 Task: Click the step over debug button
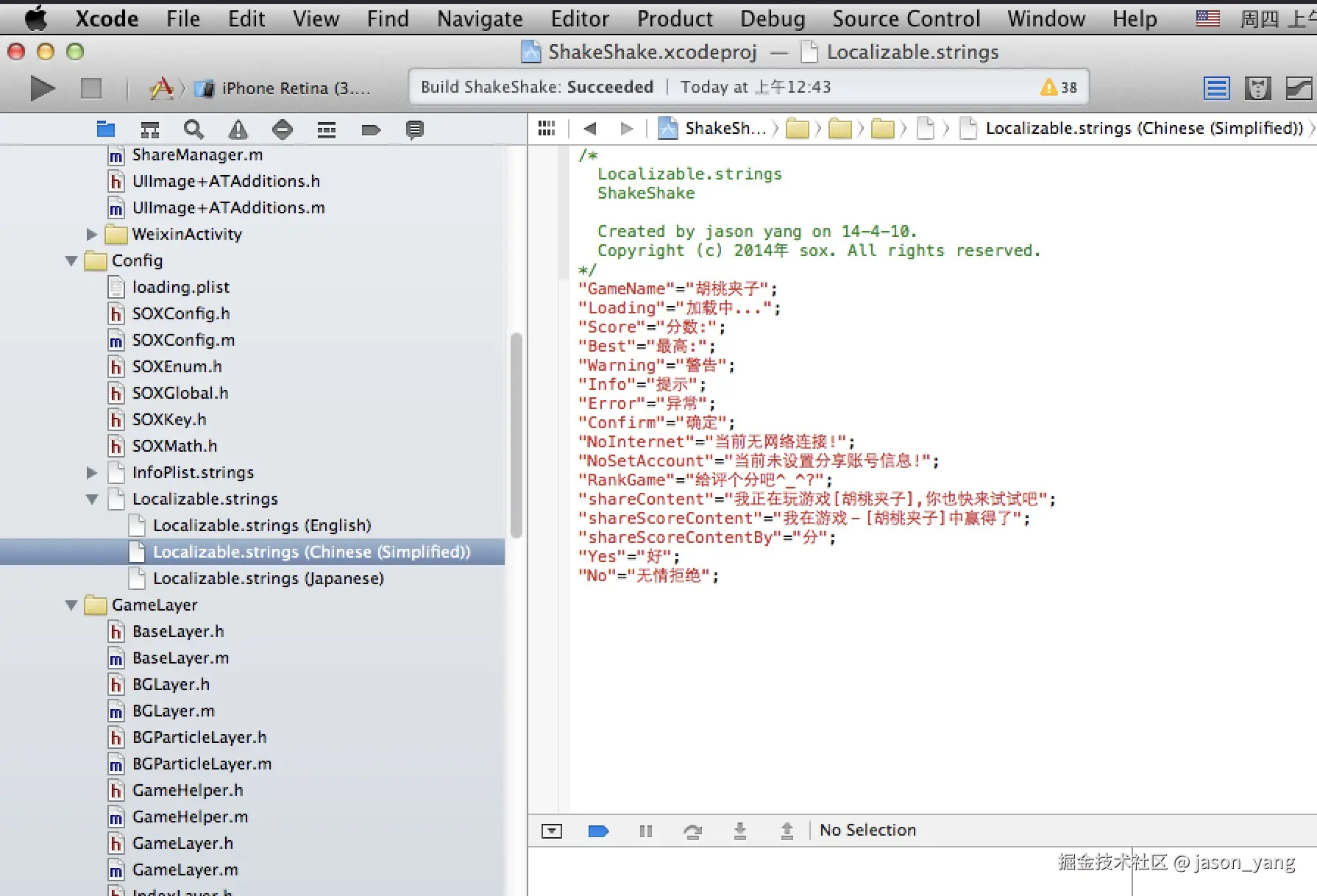tap(692, 831)
